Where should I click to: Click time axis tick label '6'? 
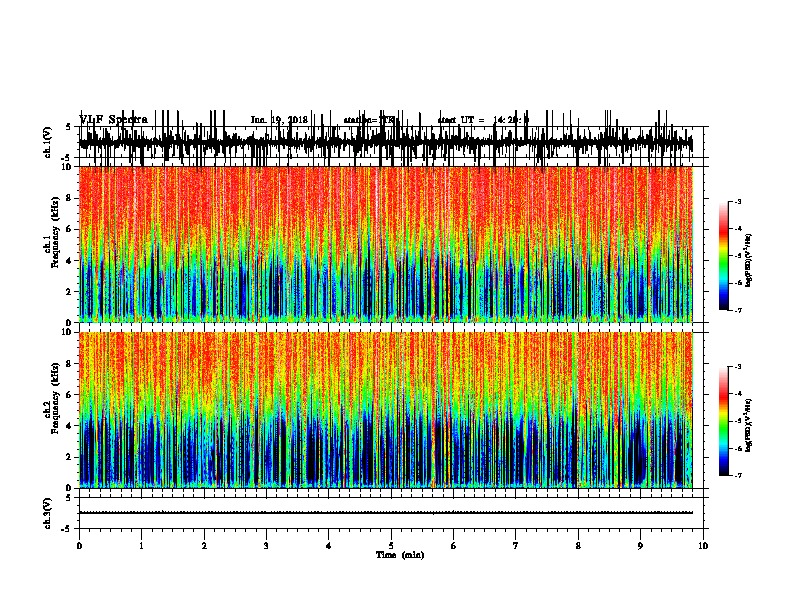454,546
